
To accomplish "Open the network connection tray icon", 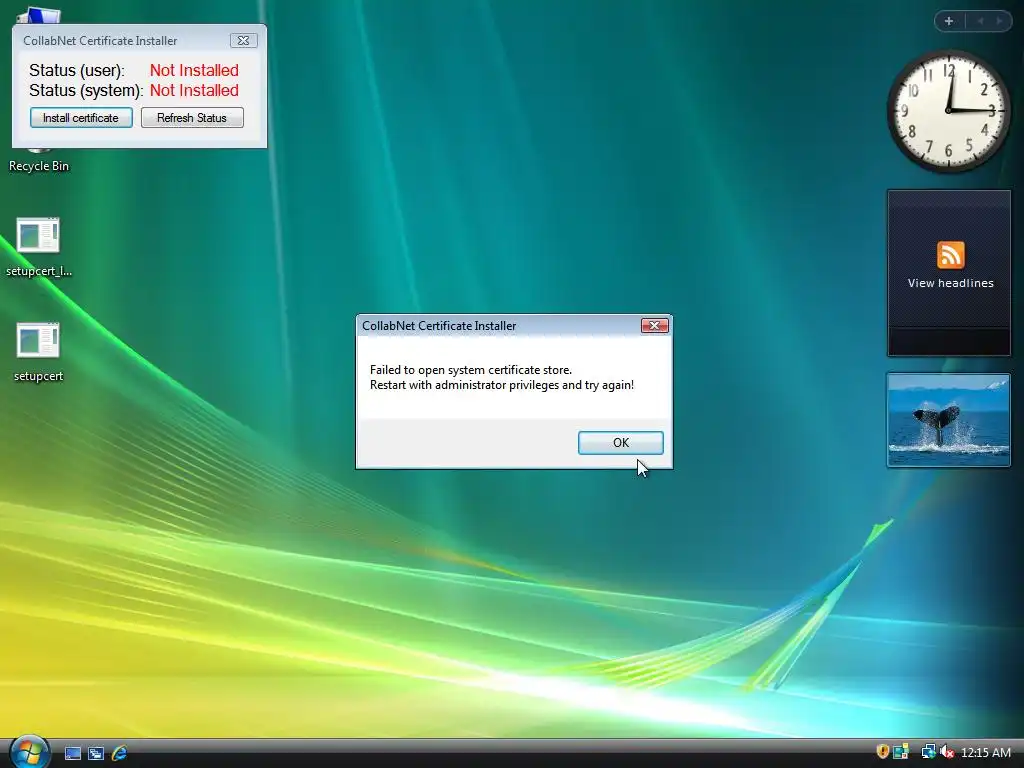I will point(927,752).
